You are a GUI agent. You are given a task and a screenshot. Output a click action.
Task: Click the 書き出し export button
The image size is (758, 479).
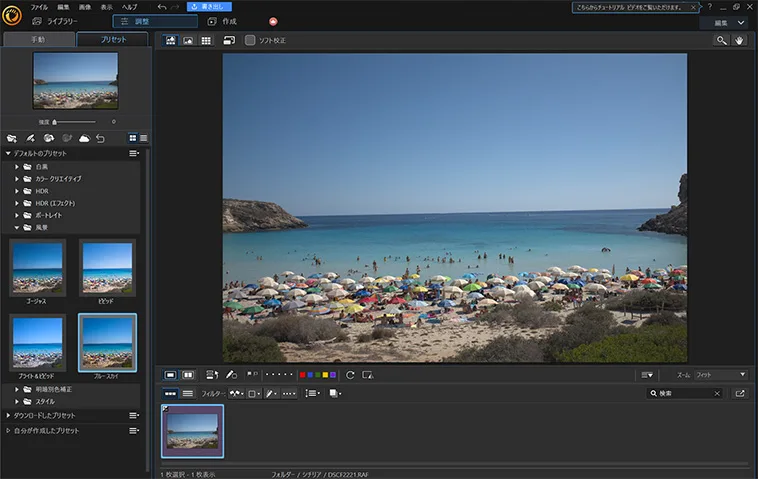point(209,7)
